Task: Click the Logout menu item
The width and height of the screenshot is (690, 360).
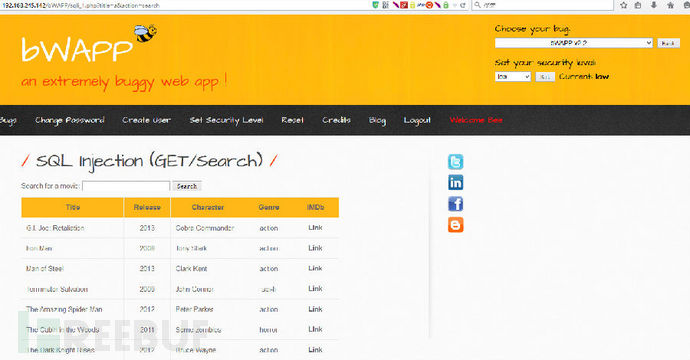Action: [417, 120]
